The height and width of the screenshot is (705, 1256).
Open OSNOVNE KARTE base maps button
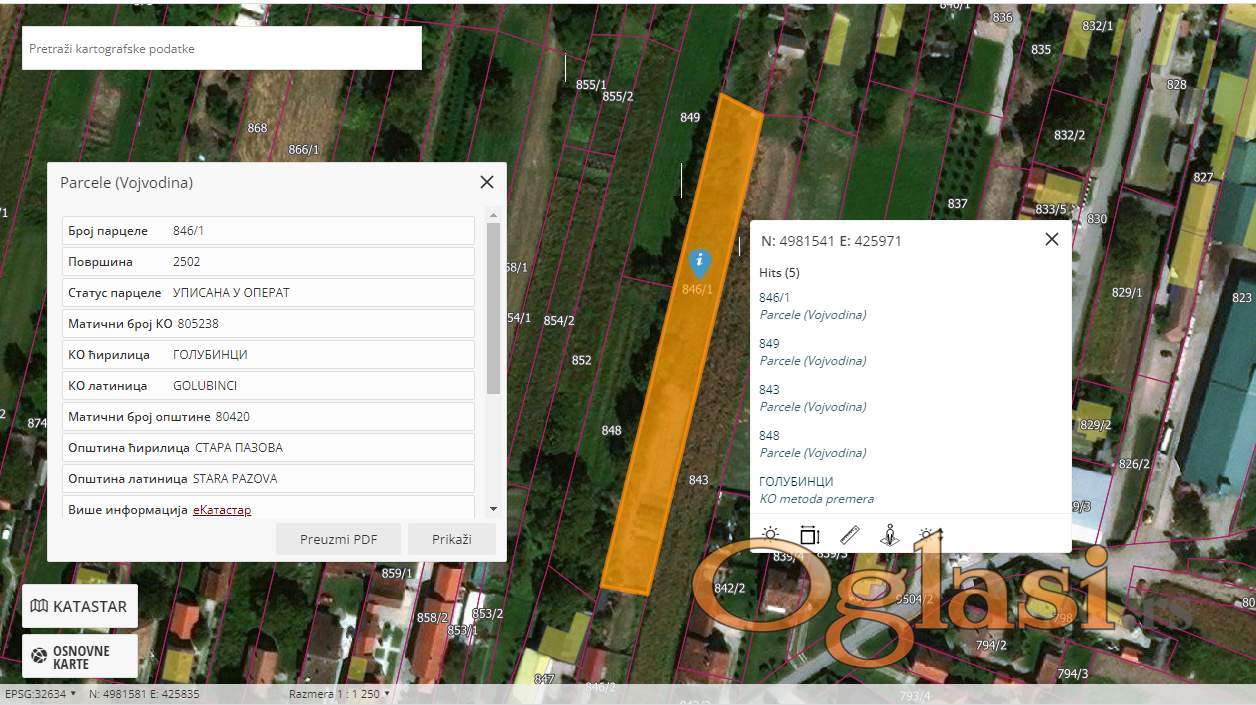pos(80,657)
